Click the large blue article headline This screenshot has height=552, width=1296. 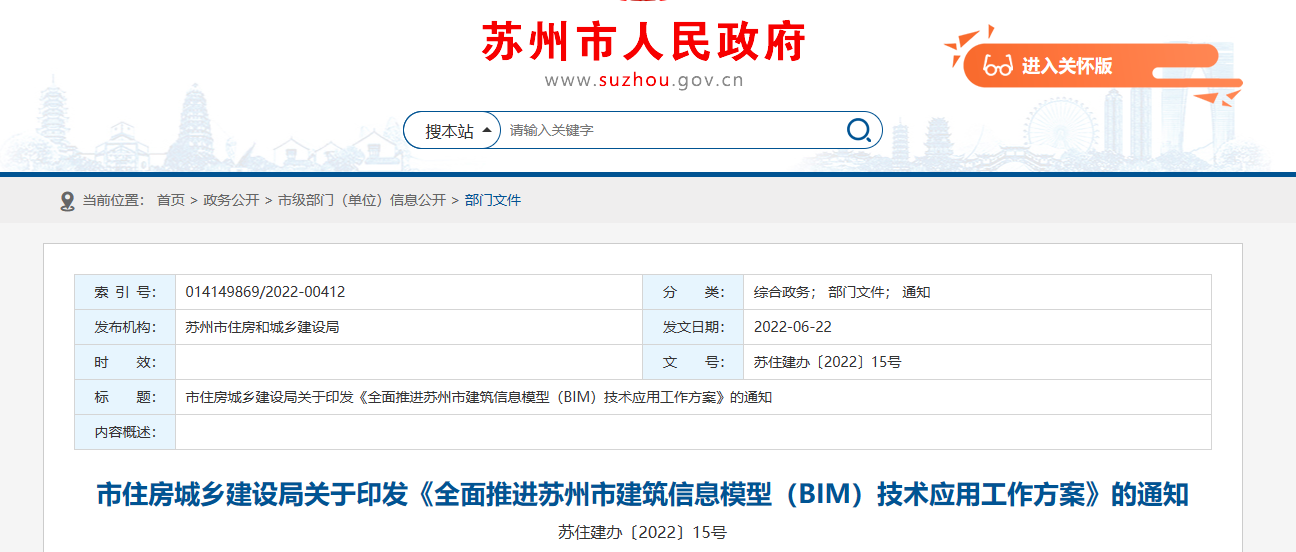(642, 495)
